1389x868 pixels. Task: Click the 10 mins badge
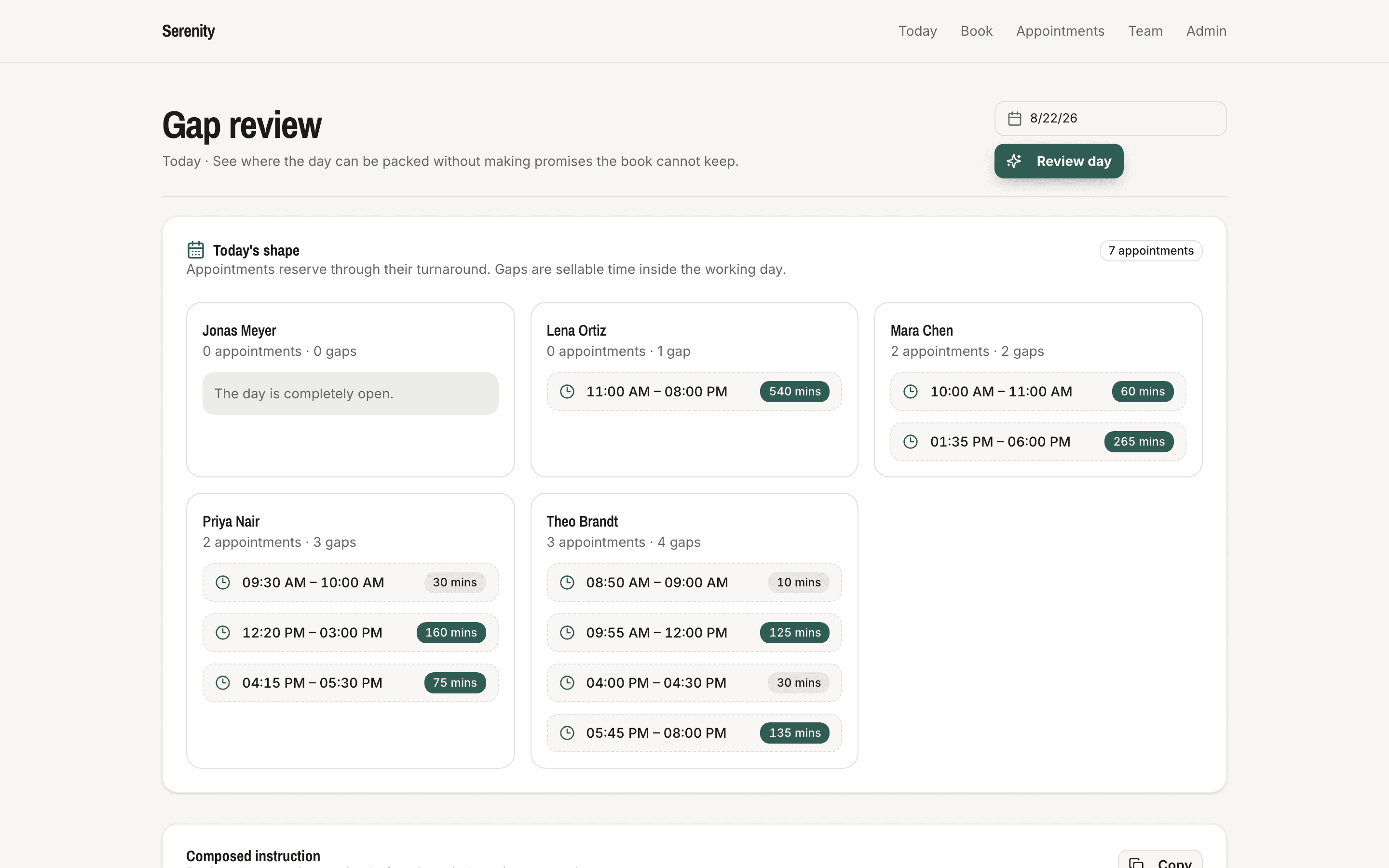point(799,583)
